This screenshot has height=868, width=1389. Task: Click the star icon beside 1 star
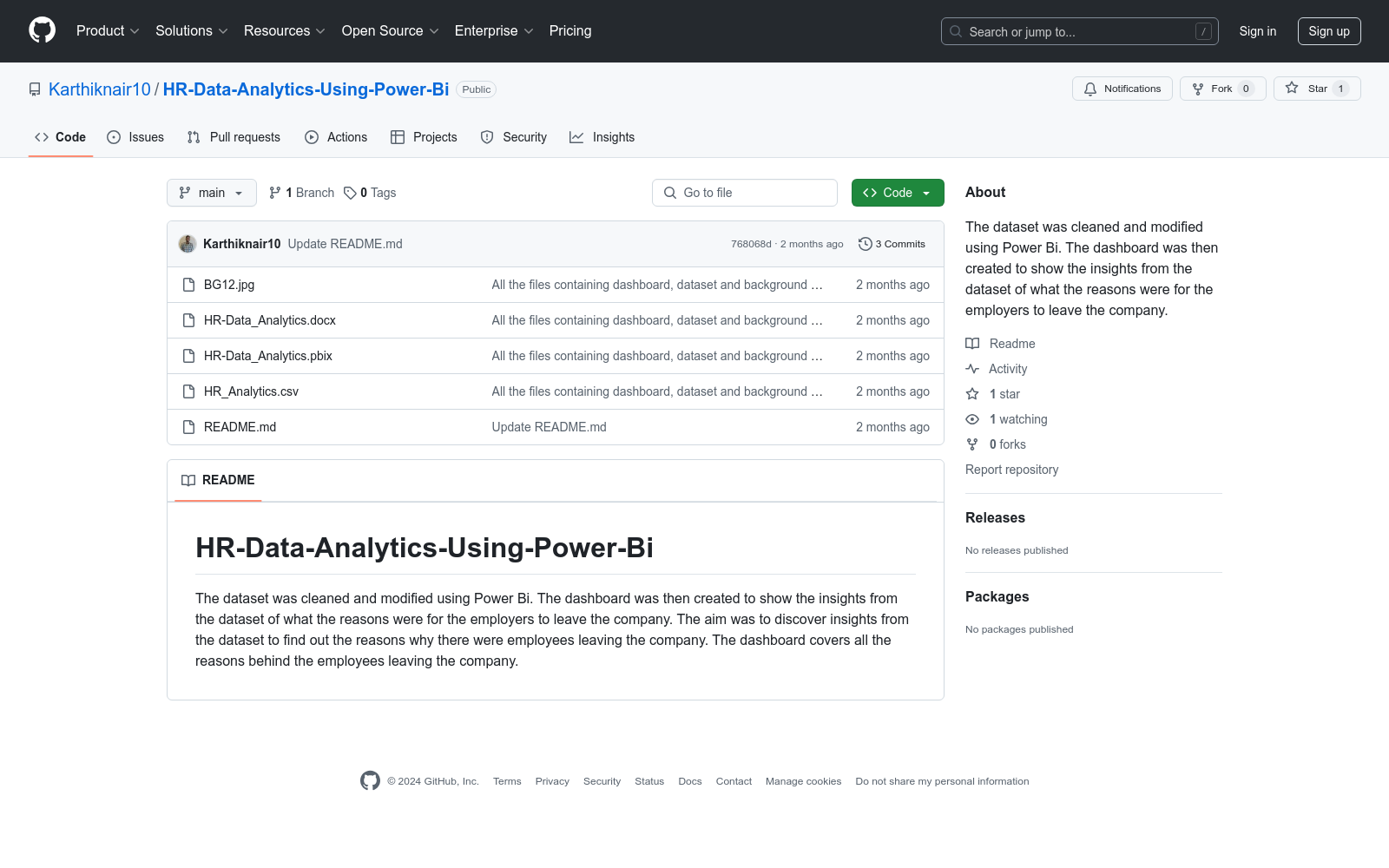pos(972,394)
